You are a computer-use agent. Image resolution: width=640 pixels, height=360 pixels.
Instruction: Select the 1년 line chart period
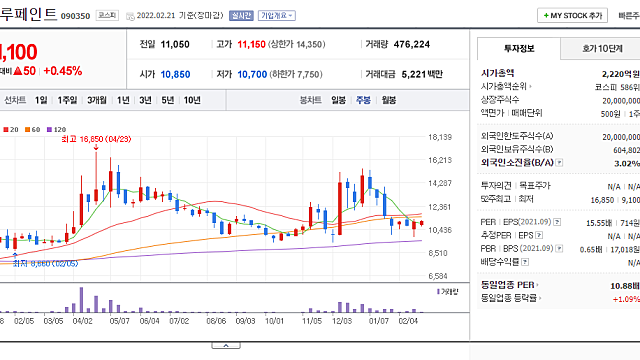click(x=123, y=100)
